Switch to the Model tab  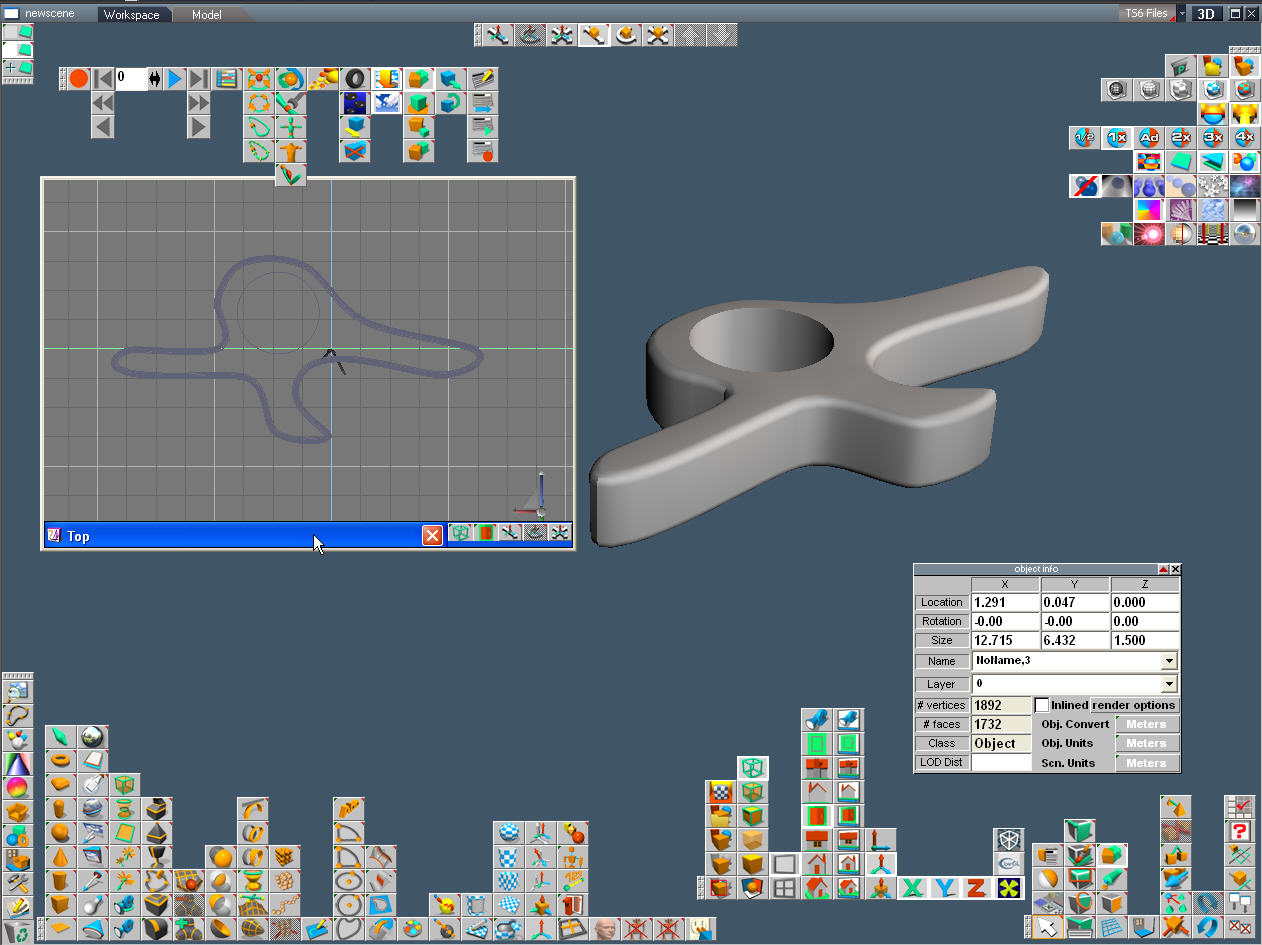207,15
